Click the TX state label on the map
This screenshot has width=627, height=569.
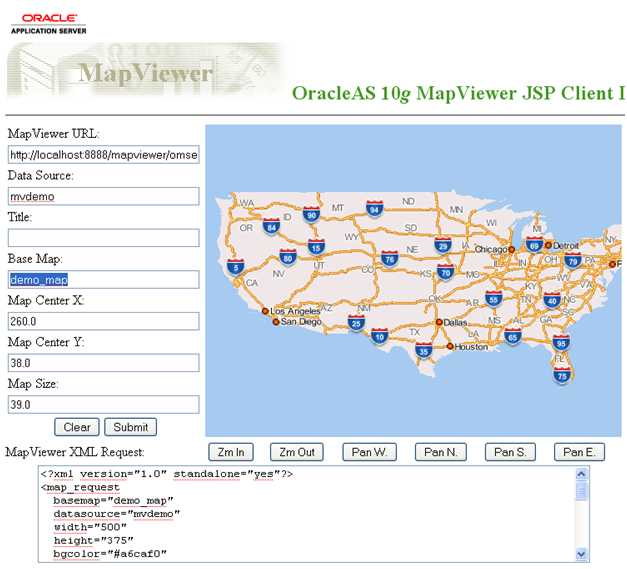pos(414,332)
